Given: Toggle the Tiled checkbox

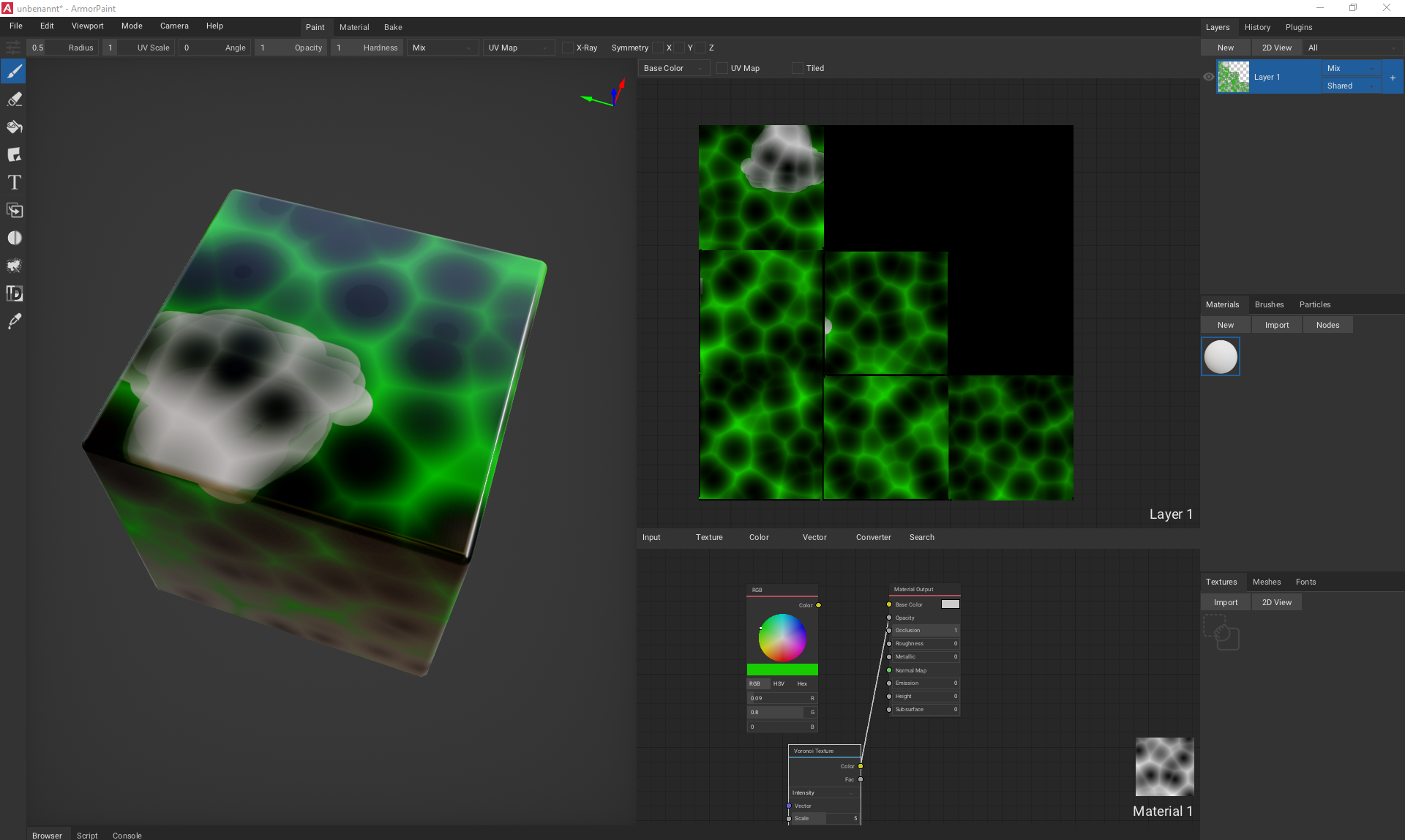Looking at the screenshot, I should (798, 68).
